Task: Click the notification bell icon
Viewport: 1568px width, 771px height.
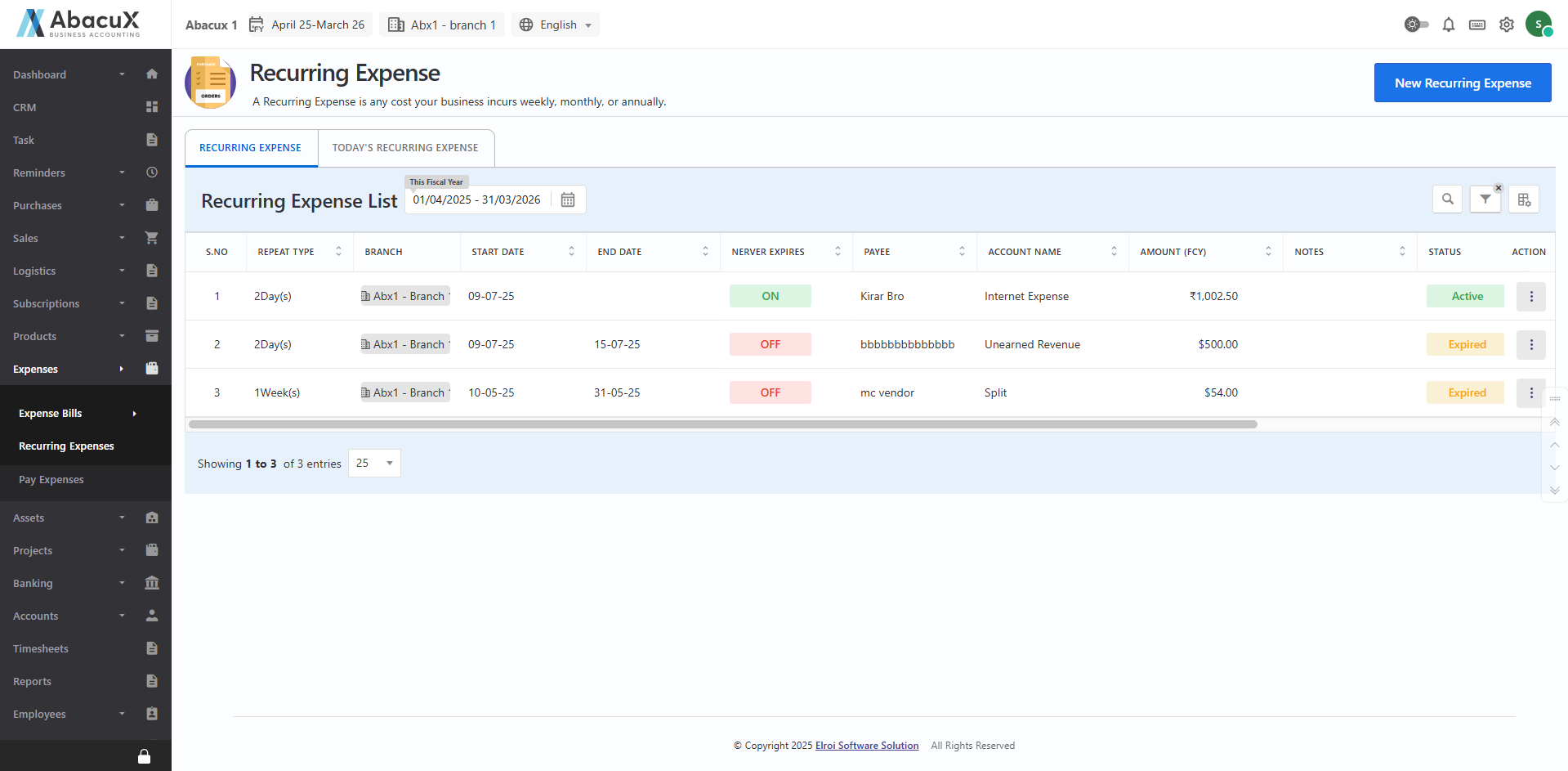Action: pos(1448,25)
